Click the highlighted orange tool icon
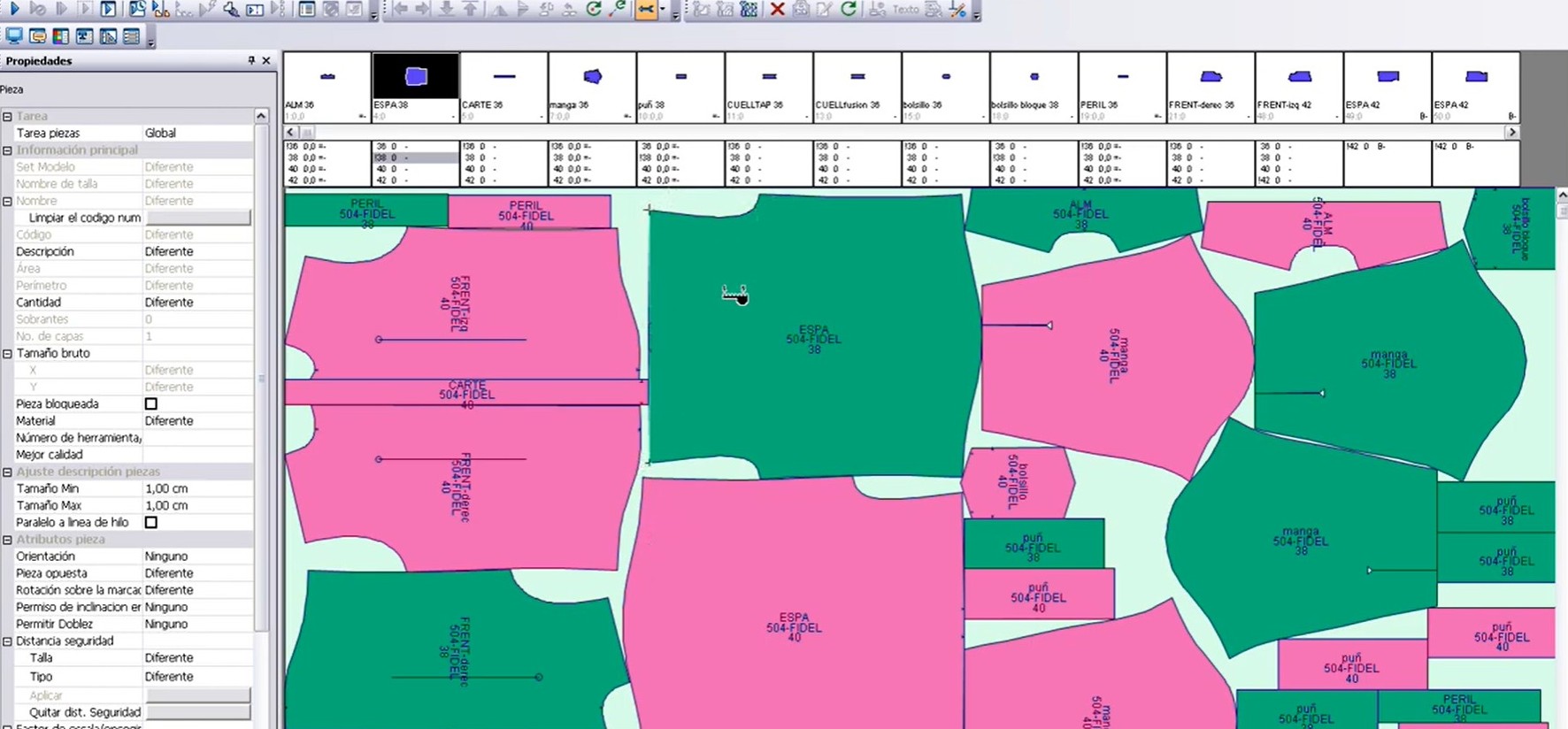The width and height of the screenshot is (1568, 729). (646, 9)
